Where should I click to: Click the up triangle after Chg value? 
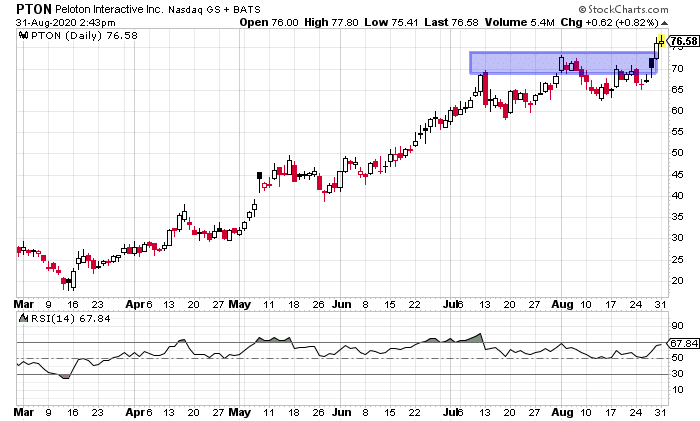tap(664, 23)
